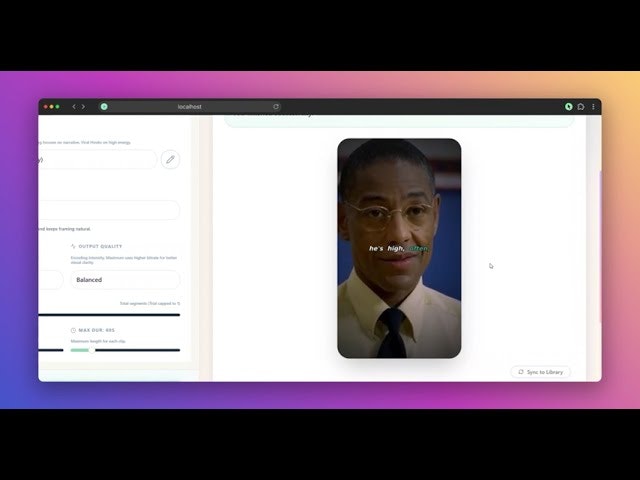Click the MAX DUR: 60S label

pyautogui.click(x=96, y=330)
